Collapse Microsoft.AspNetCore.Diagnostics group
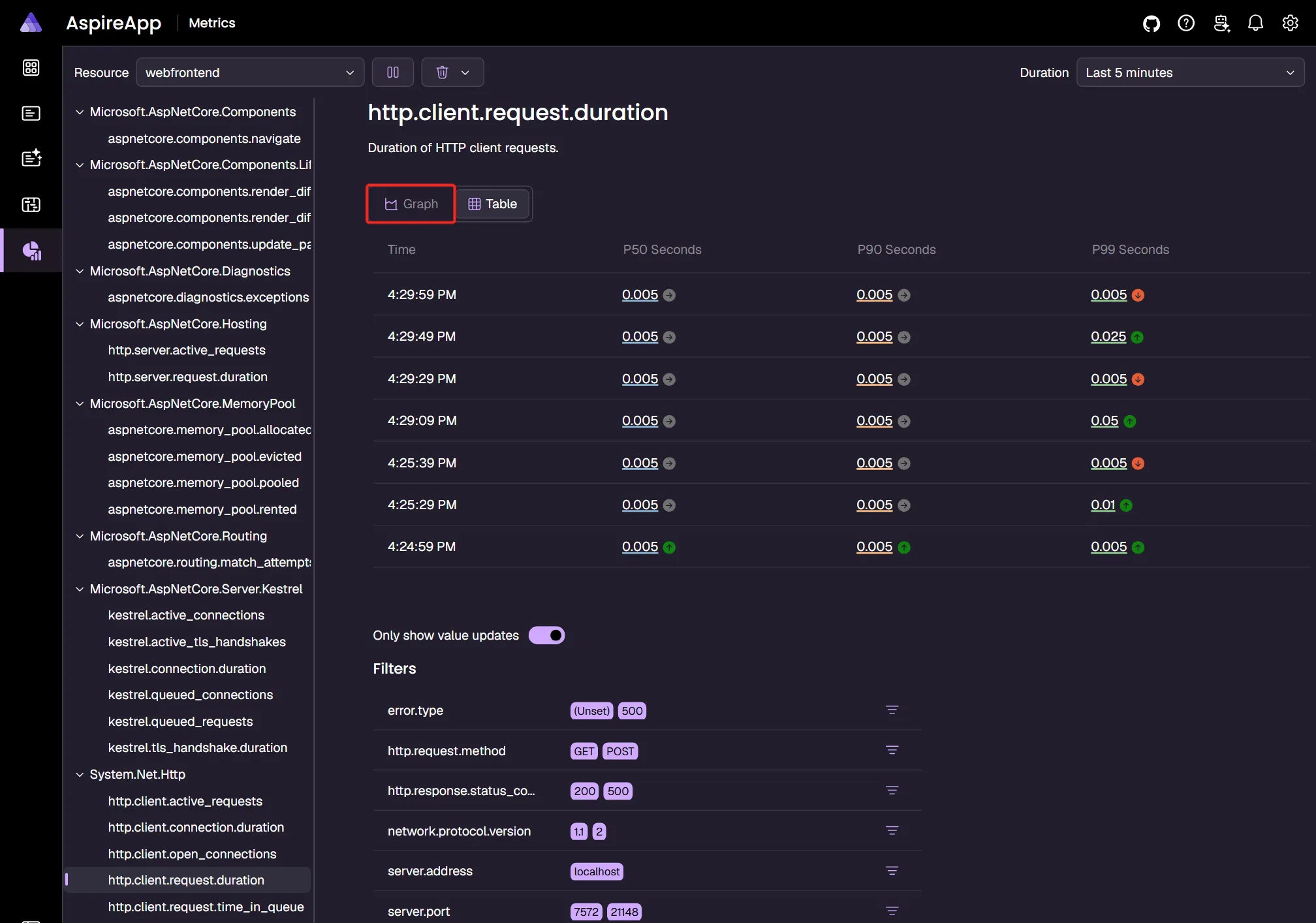1316x923 pixels. point(80,271)
